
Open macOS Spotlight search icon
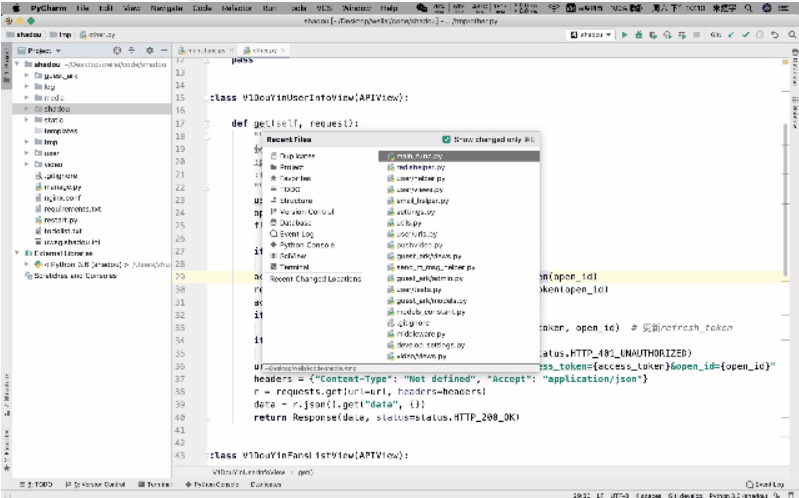(748, 8)
